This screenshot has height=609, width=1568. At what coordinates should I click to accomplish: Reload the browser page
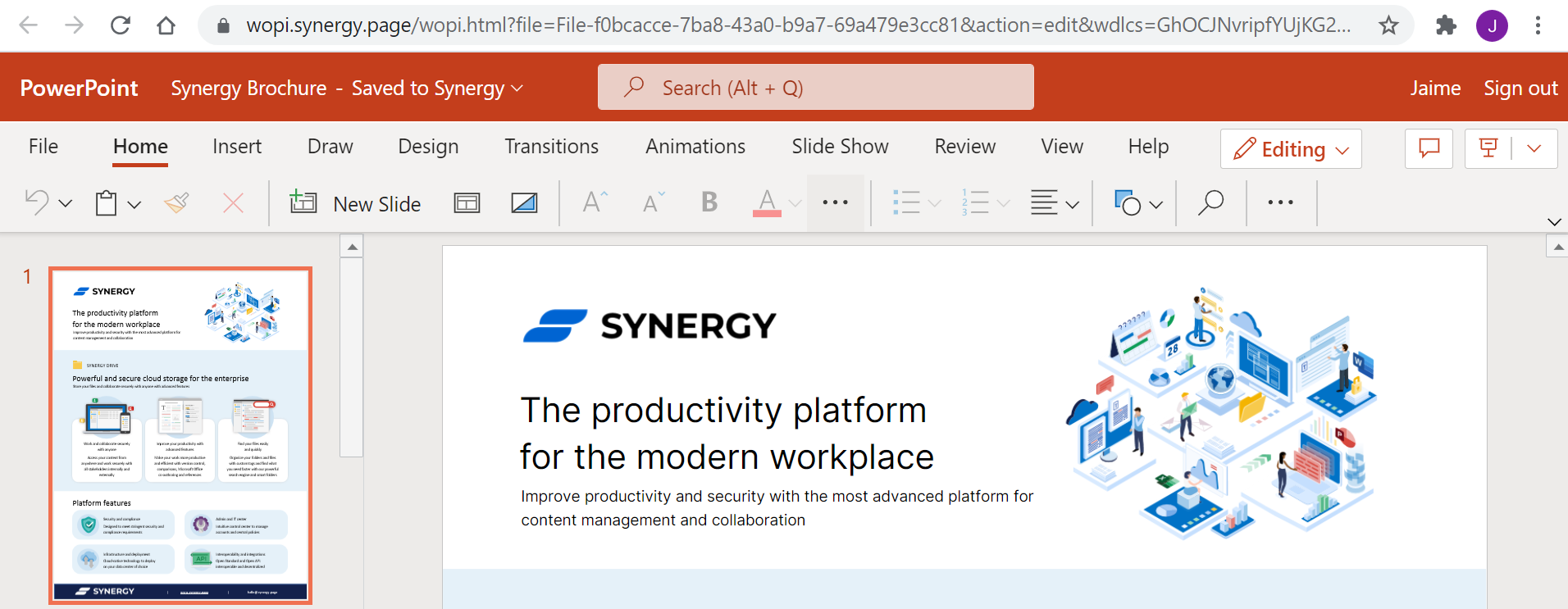pyautogui.click(x=121, y=25)
